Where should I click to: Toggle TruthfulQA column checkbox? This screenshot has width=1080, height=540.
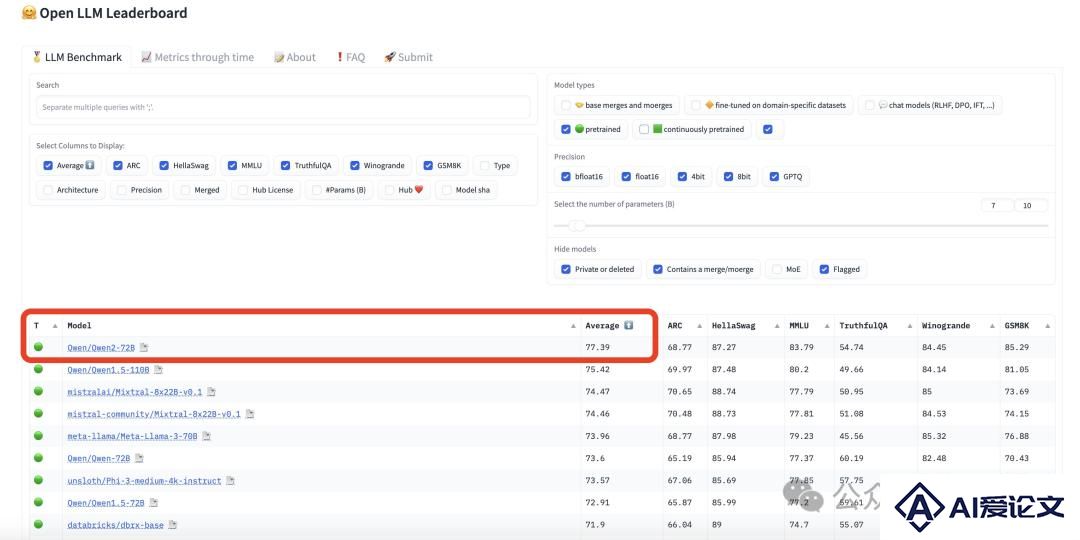[x=286, y=165]
